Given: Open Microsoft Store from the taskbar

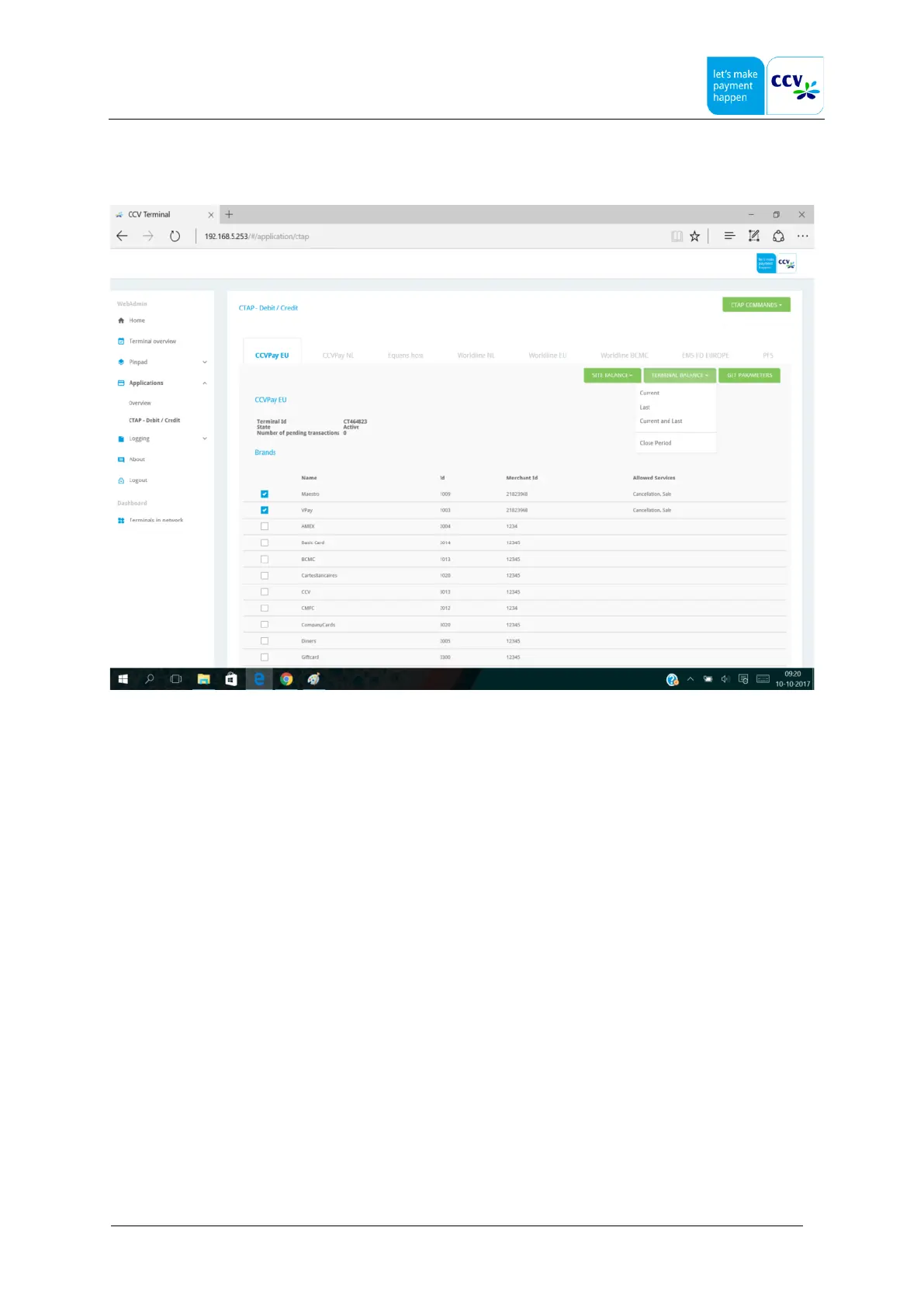Looking at the screenshot, I should click(231, 679).
